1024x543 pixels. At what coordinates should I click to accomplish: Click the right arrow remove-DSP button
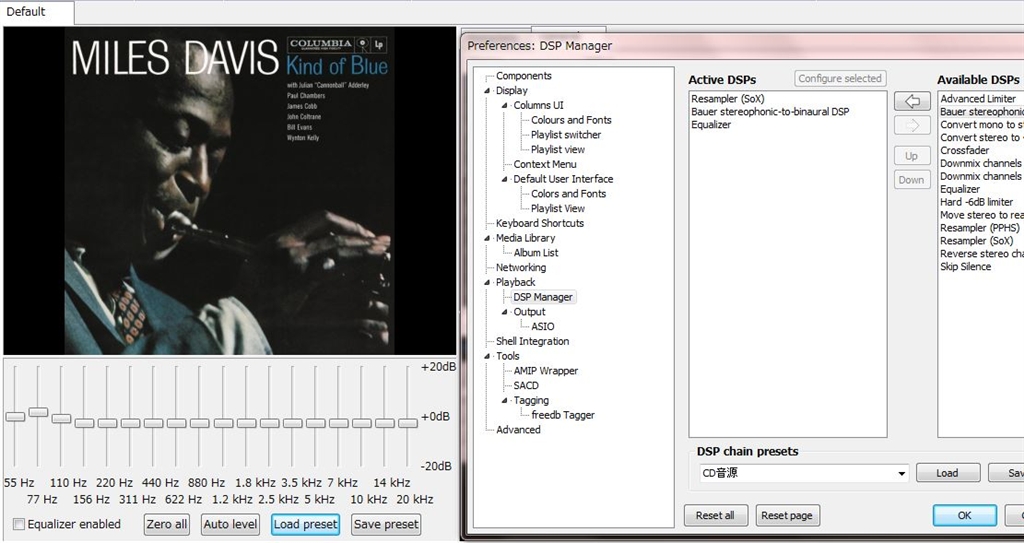pos(912,125)
